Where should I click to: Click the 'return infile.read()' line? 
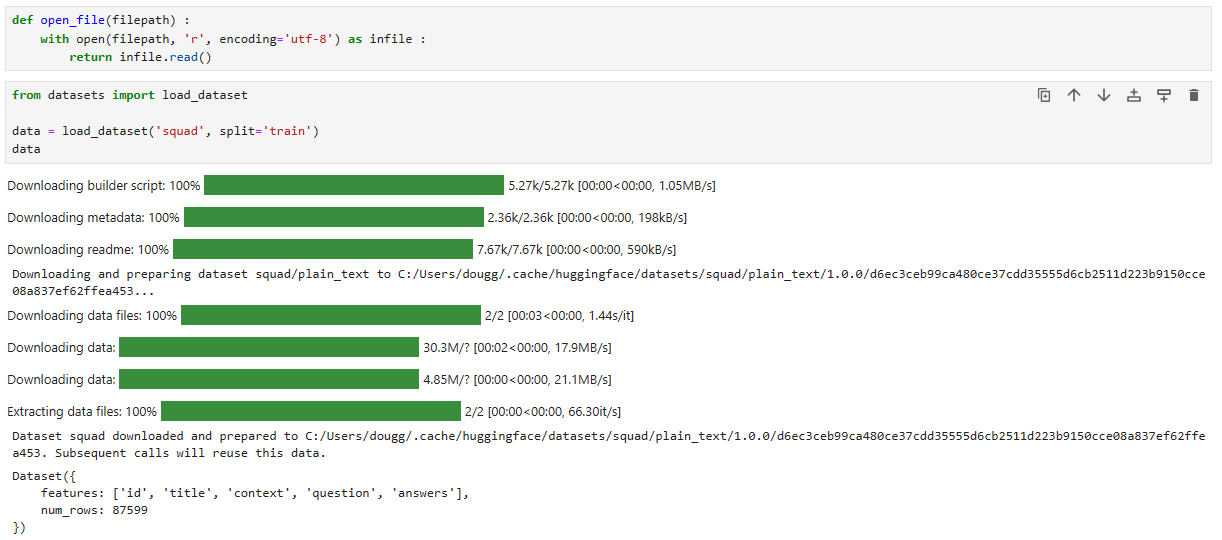click(141, 57)
